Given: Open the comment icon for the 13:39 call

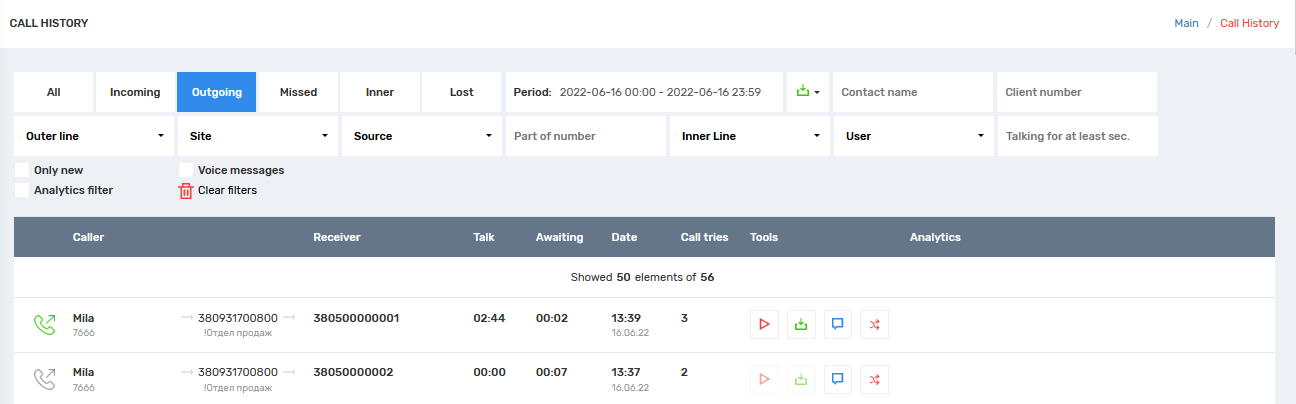Looking at the screenshot, I should pyautogui.click(x=838, y=324).
